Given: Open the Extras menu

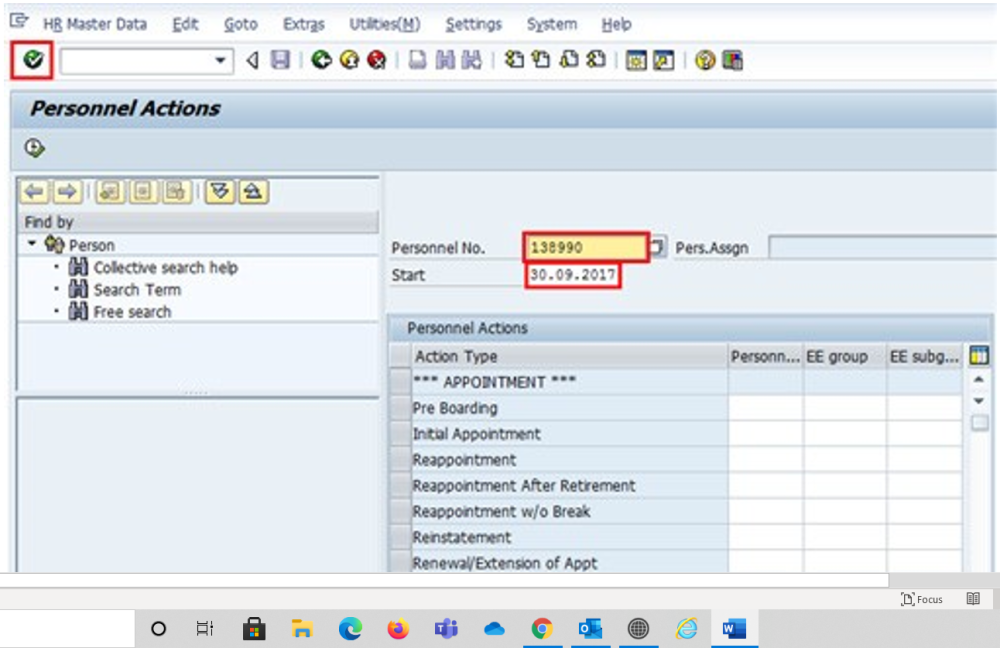Looking at the screenshot, I should click(304, 24).
